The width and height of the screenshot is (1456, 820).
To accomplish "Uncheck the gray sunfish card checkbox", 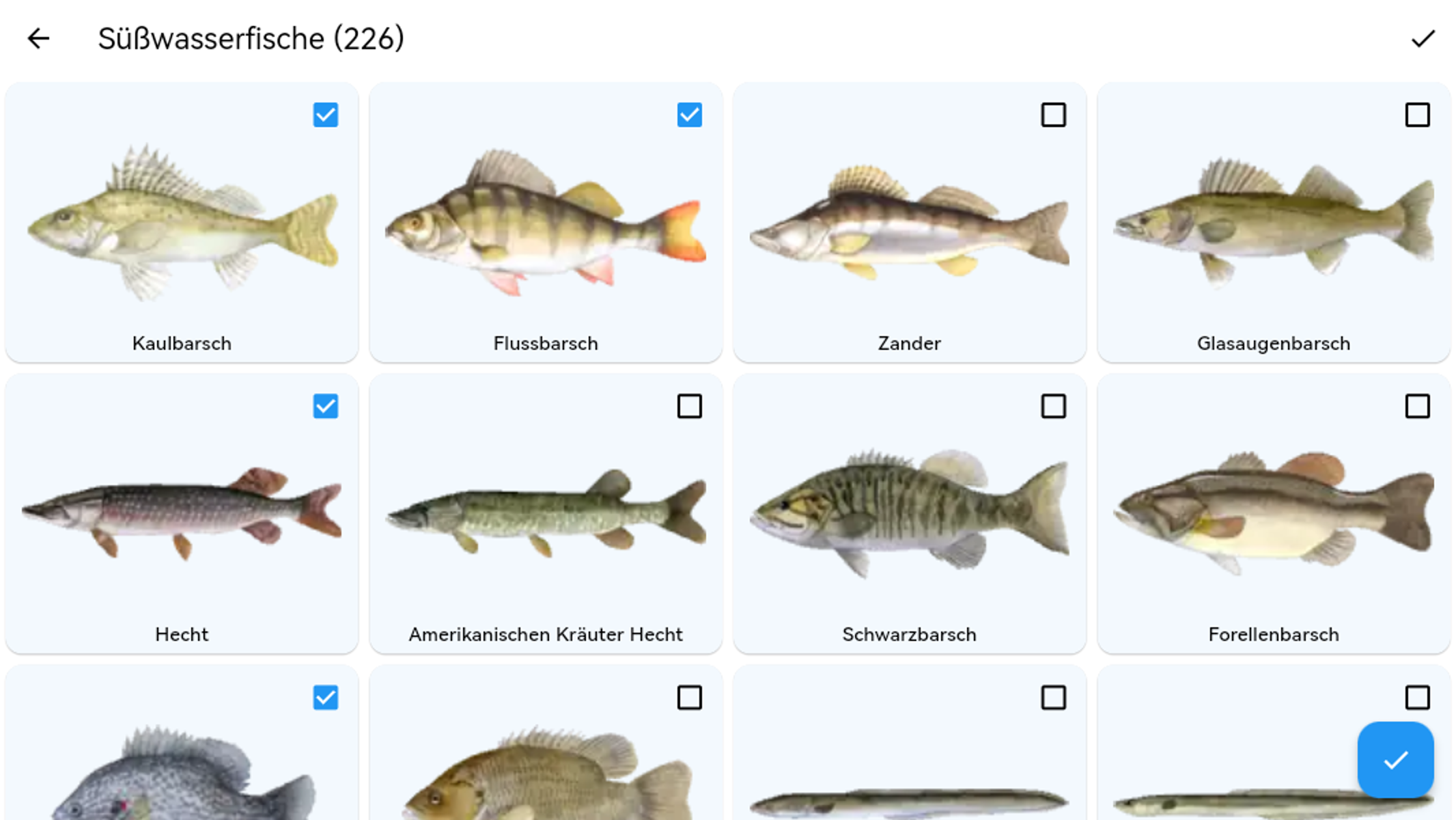I will (326, 698).
